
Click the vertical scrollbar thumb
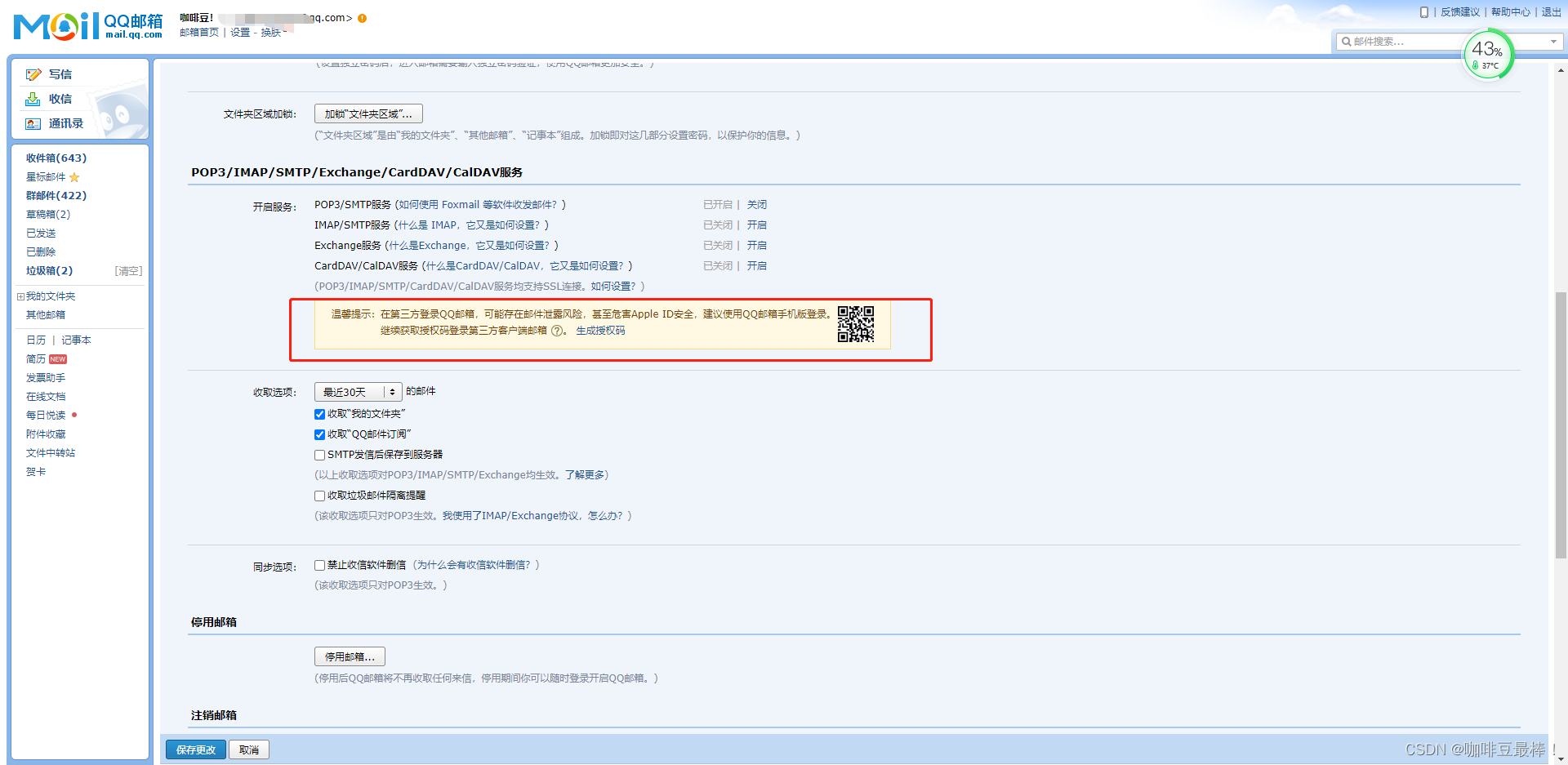click(1561, 425)
